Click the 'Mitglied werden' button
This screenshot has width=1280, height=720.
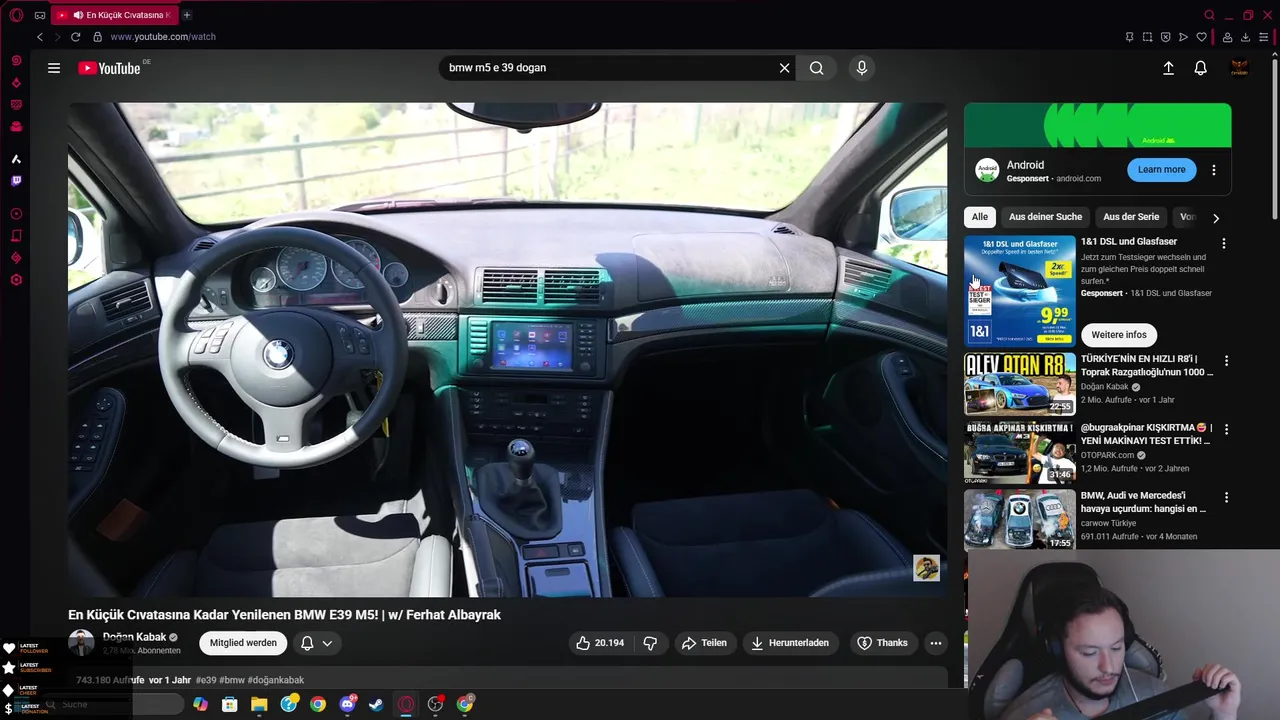point(243,643)
